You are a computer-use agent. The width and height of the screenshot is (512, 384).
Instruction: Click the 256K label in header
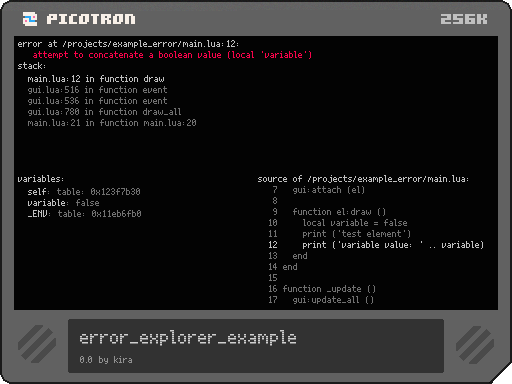464,19
